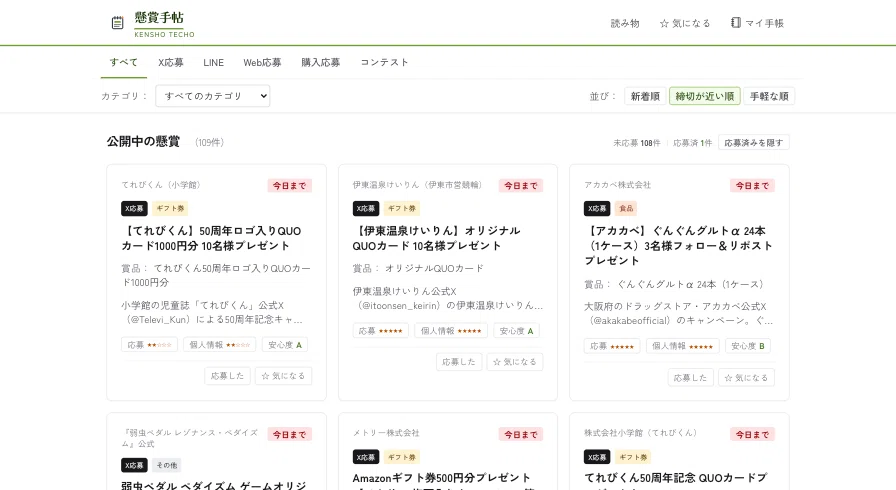Click the その他 tag on 弱虫ペダル card

coord(167,465)
